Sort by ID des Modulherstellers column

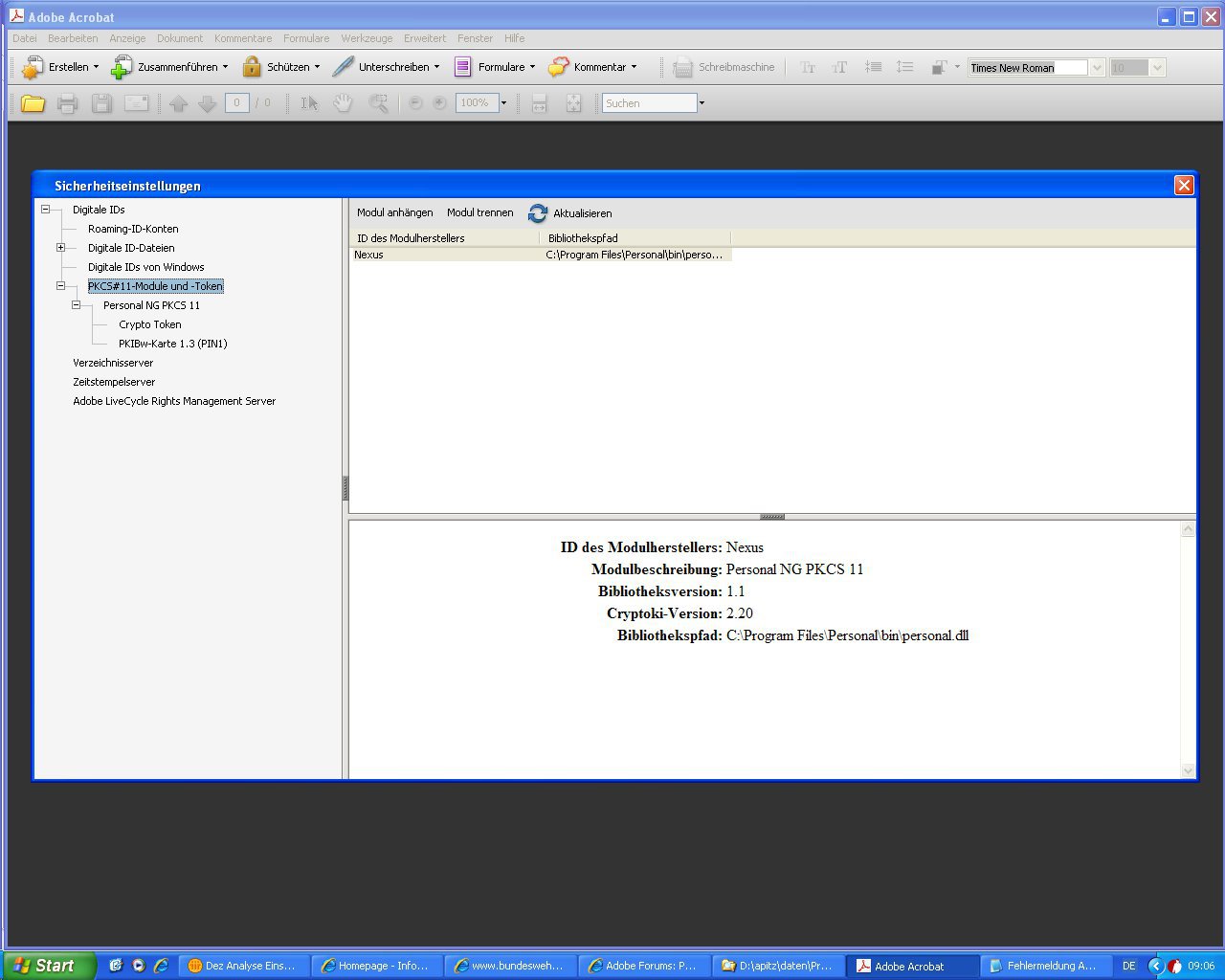445,237
